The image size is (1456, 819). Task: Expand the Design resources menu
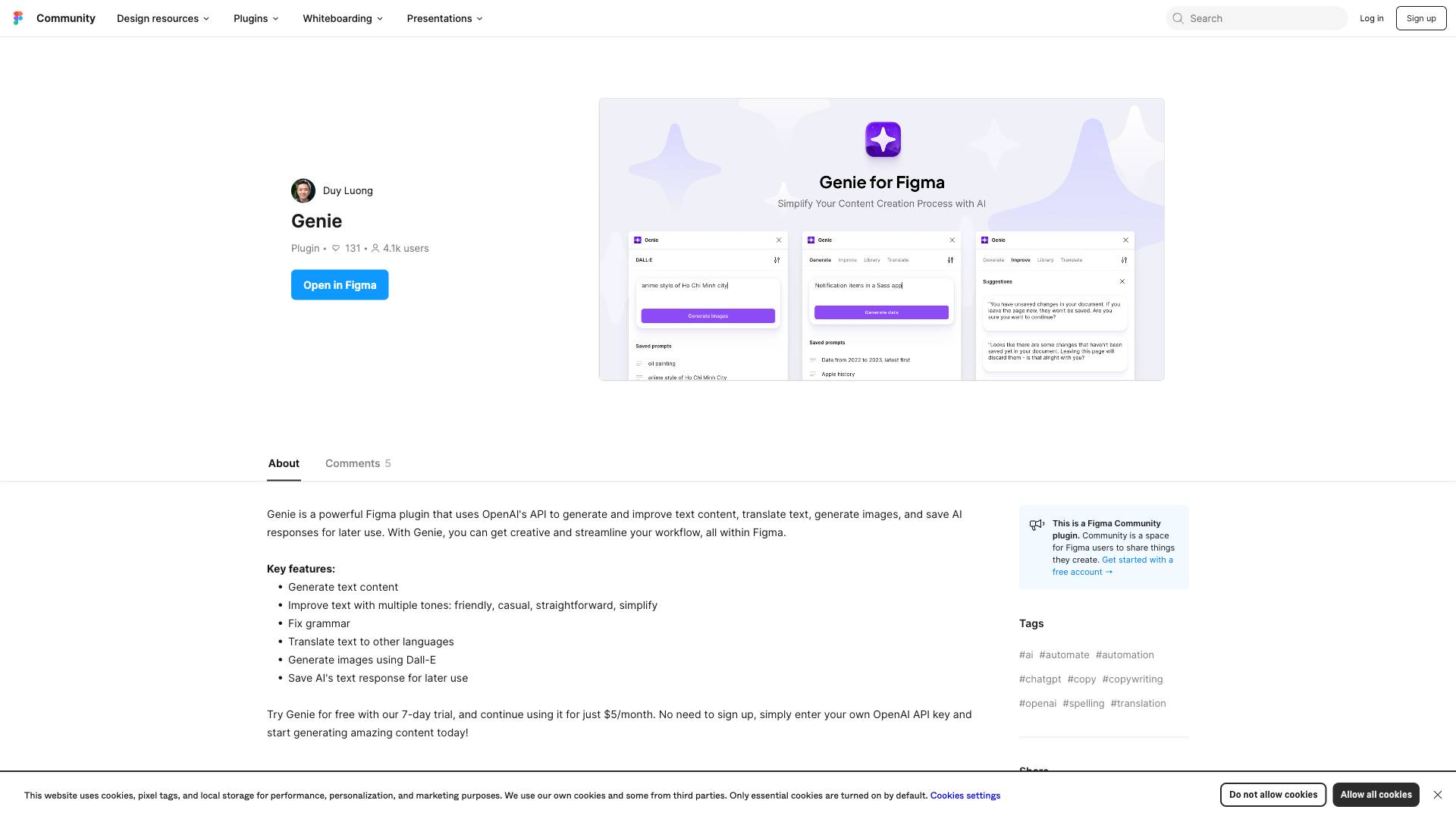pos(162,18)
